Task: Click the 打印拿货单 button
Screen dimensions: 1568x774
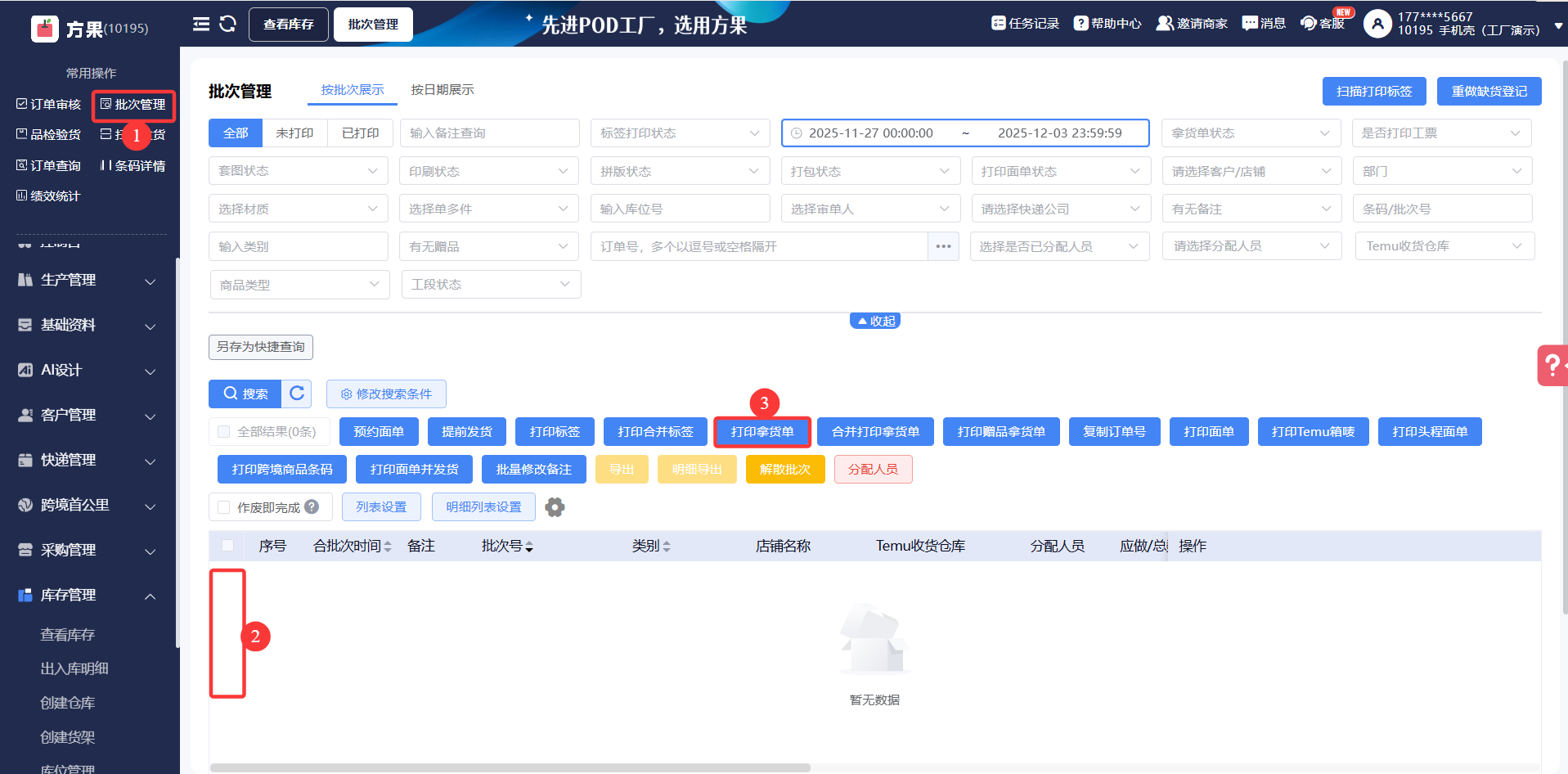Action: coord(762,431)
